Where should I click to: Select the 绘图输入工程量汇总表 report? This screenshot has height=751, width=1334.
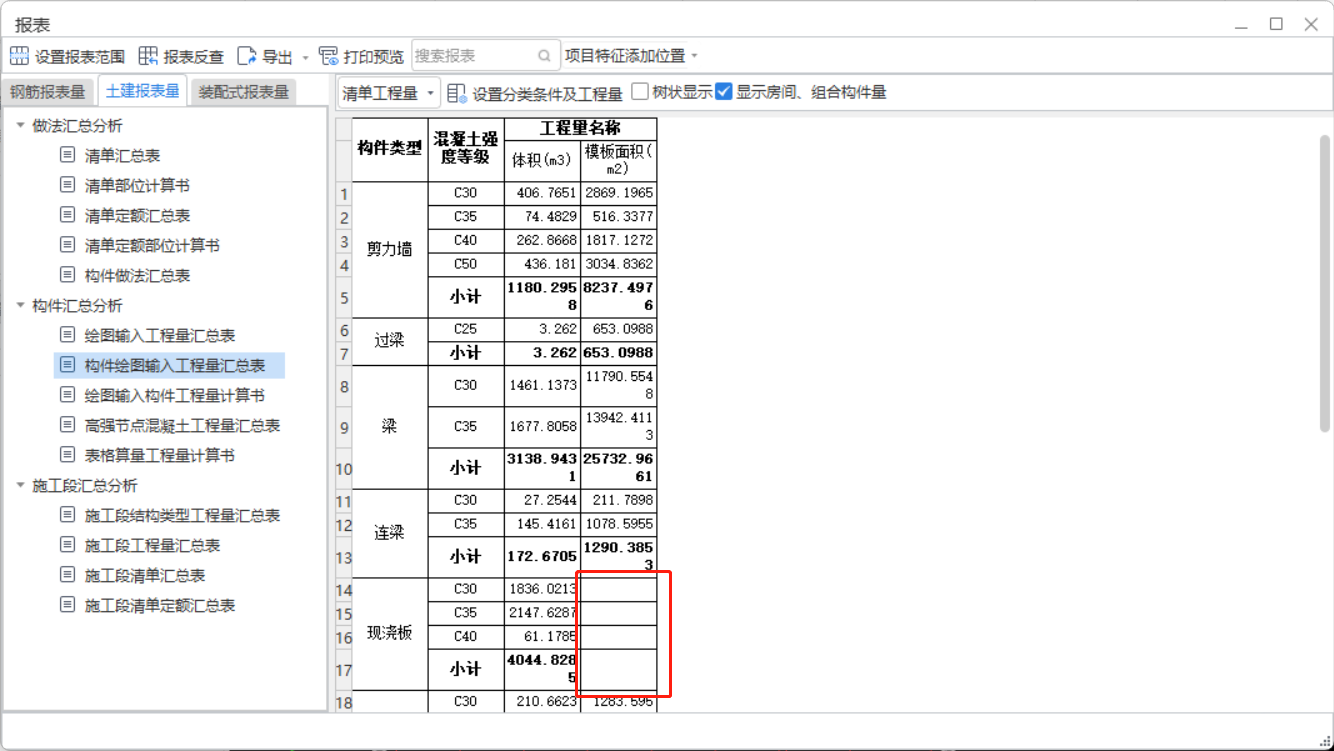[x=160, y=335]
